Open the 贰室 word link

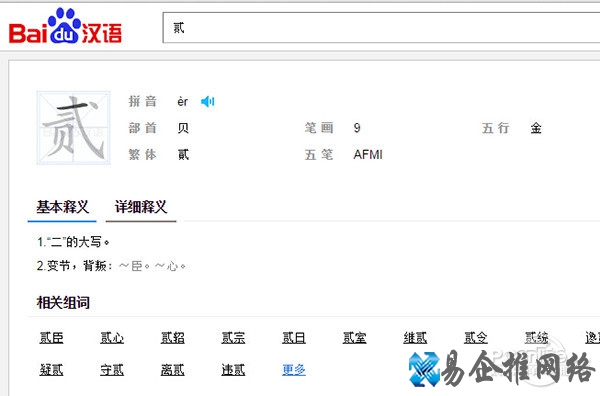(x=354, y=338)
